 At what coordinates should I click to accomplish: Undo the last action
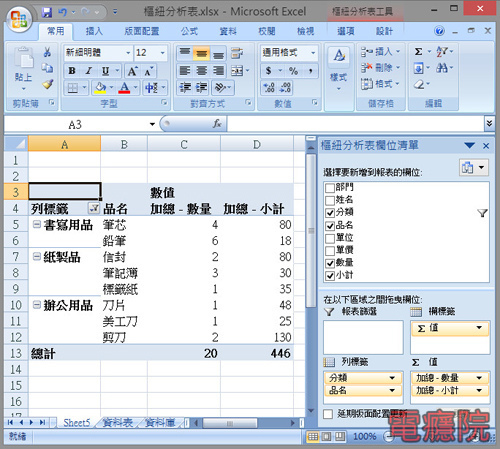click(62, 13)
